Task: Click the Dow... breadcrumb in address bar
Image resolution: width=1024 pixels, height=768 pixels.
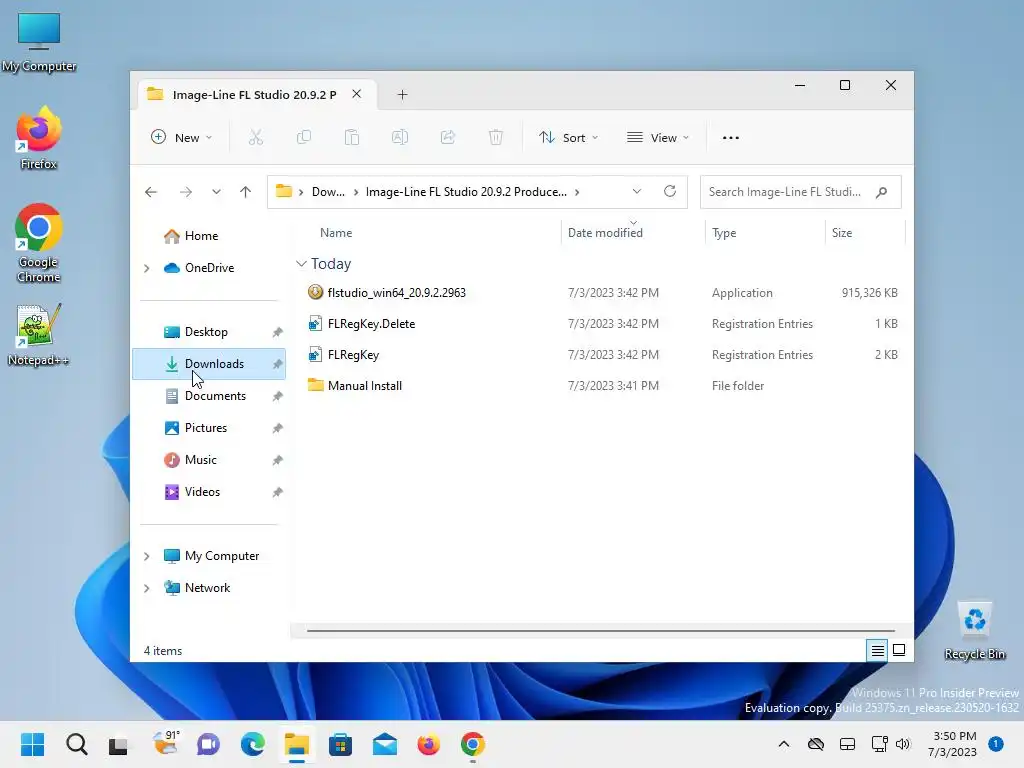Action: 328,192
